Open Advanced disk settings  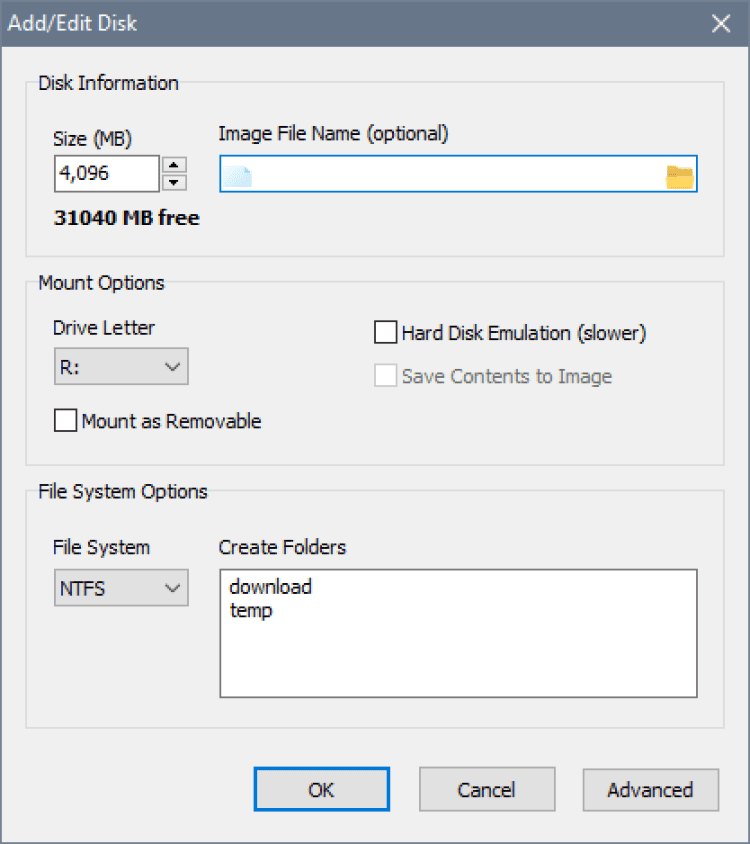pyautogui.click(x=650, y=789)
